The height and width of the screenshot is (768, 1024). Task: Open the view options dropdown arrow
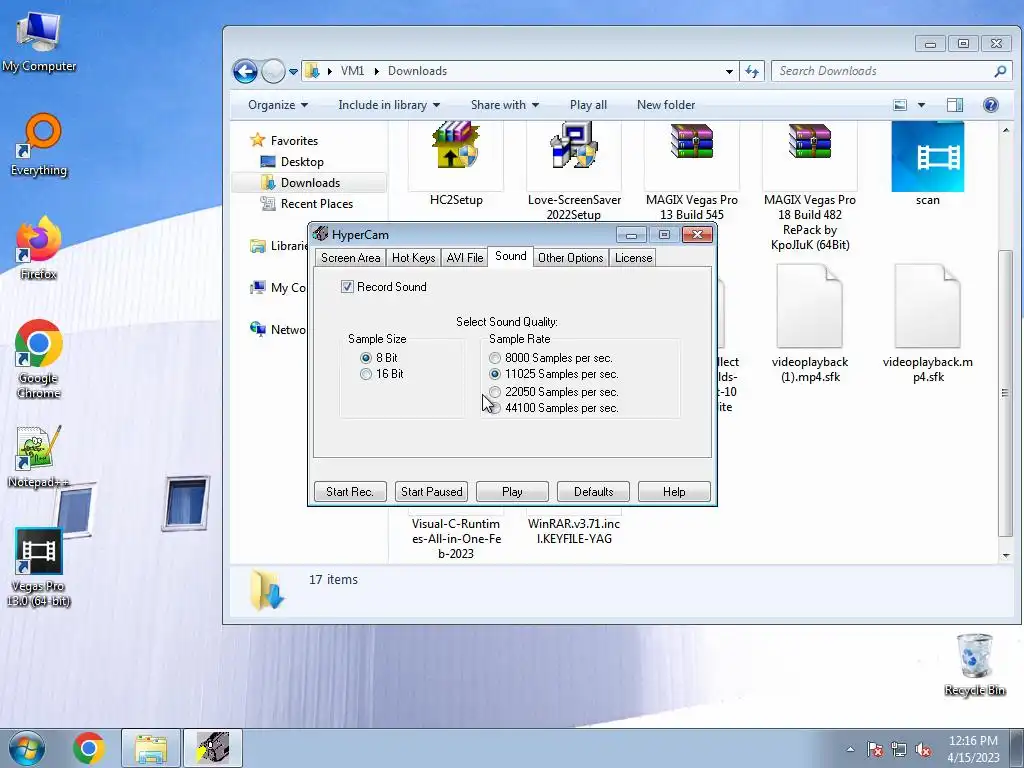point(921,105)
